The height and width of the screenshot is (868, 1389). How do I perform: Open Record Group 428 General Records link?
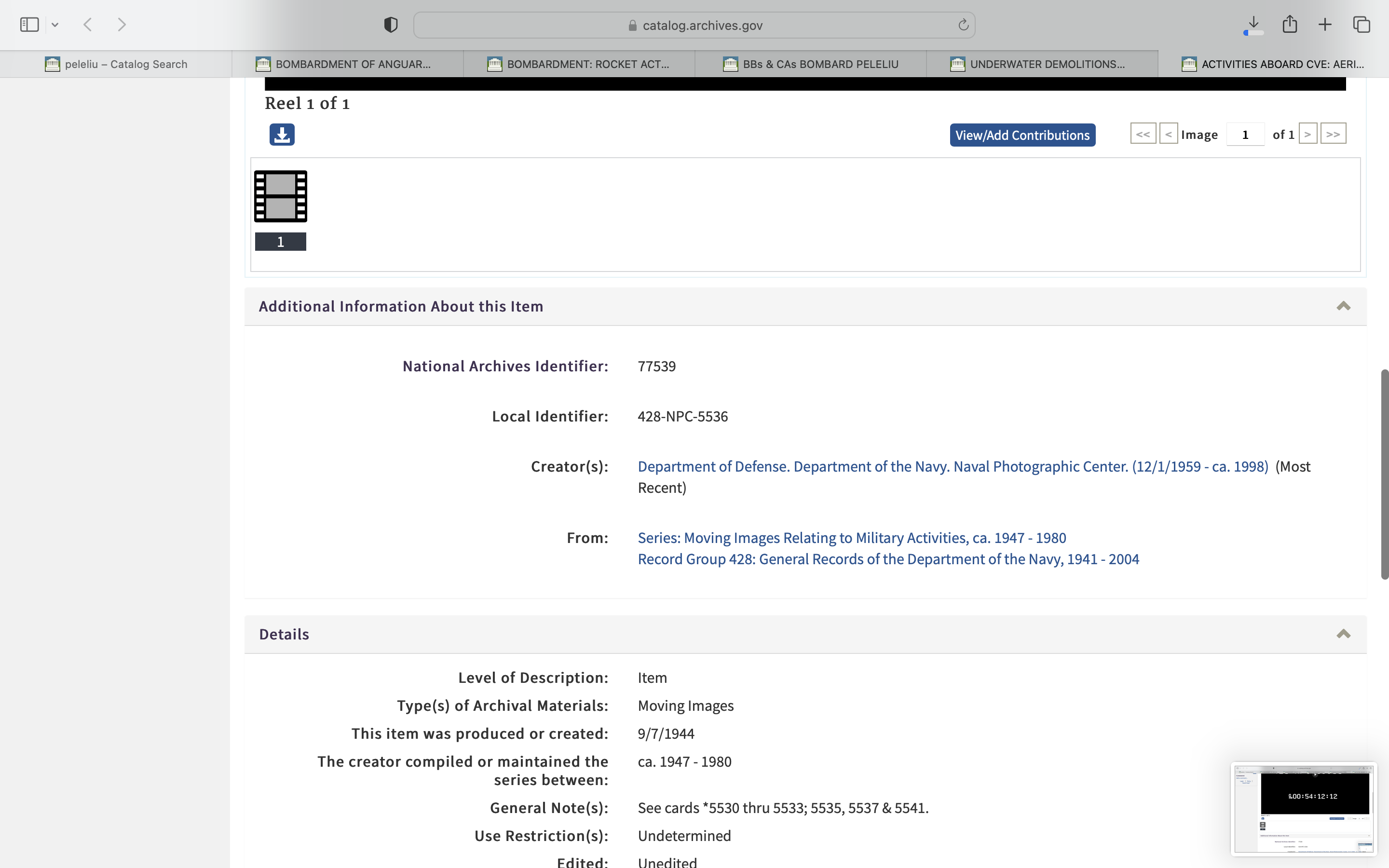point(888,559)
